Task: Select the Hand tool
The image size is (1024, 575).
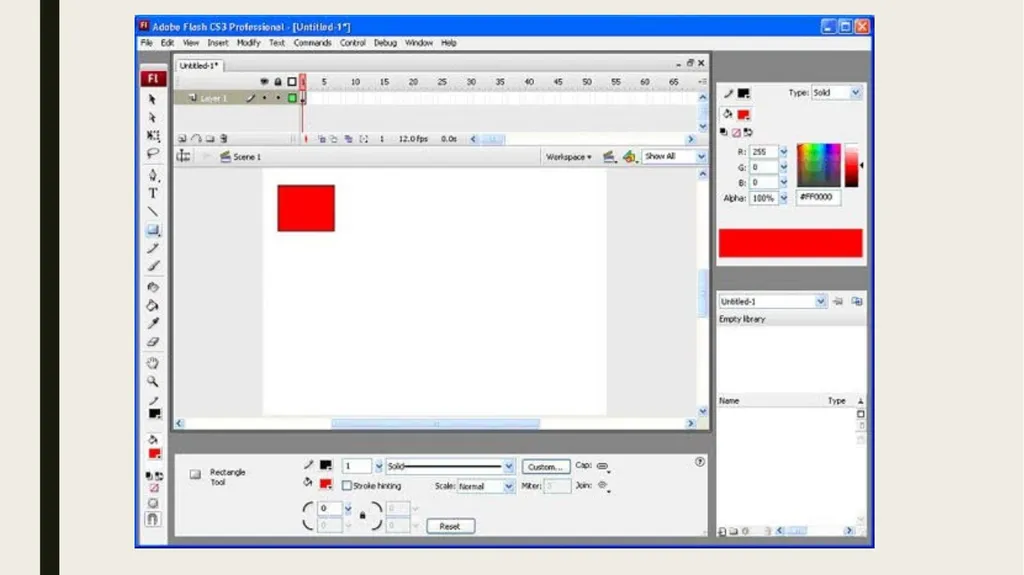Action: click(153, 363)
